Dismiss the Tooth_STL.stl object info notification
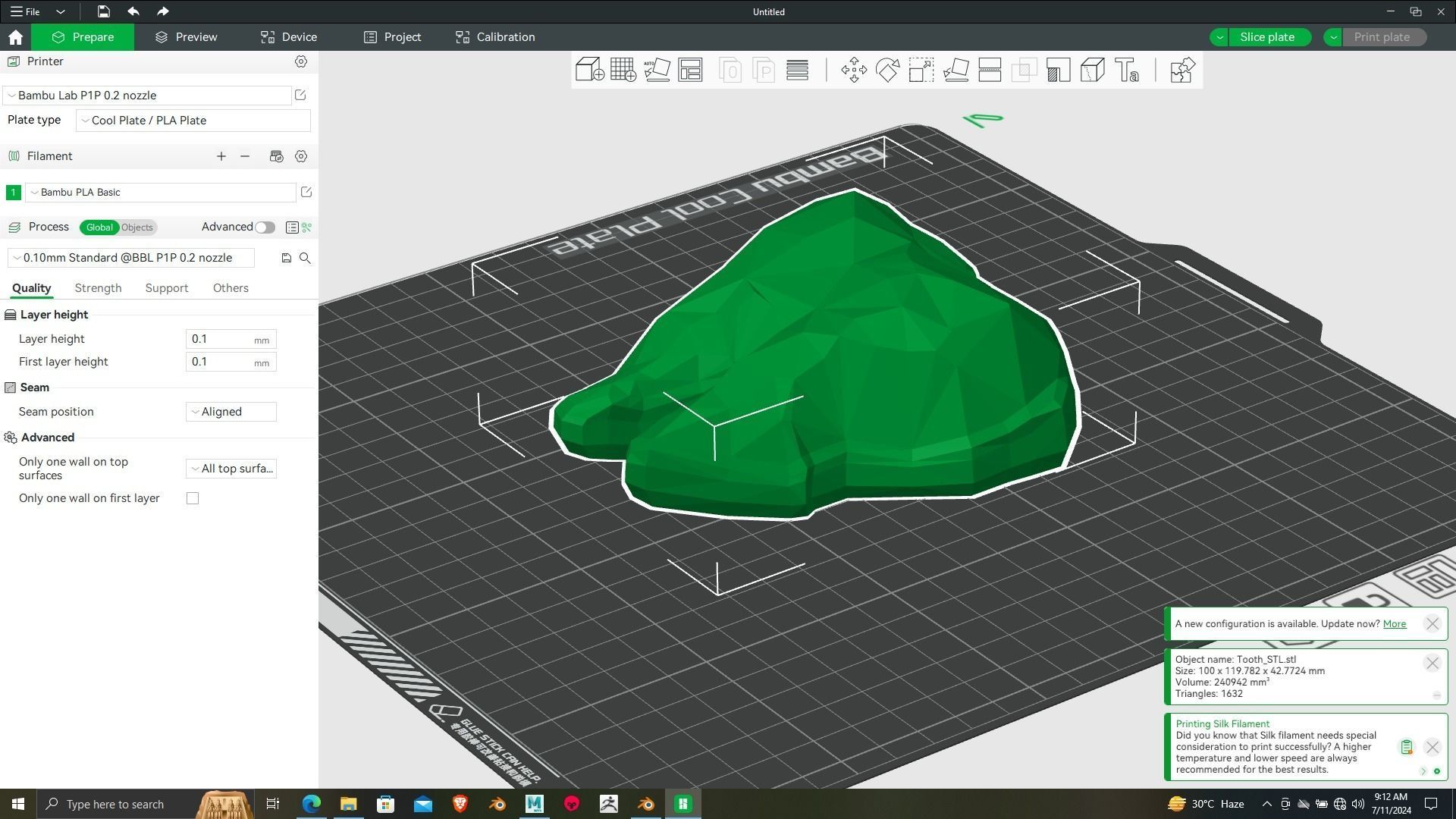Viewport: 1456px width, 819px height. tap(1432, 664)
